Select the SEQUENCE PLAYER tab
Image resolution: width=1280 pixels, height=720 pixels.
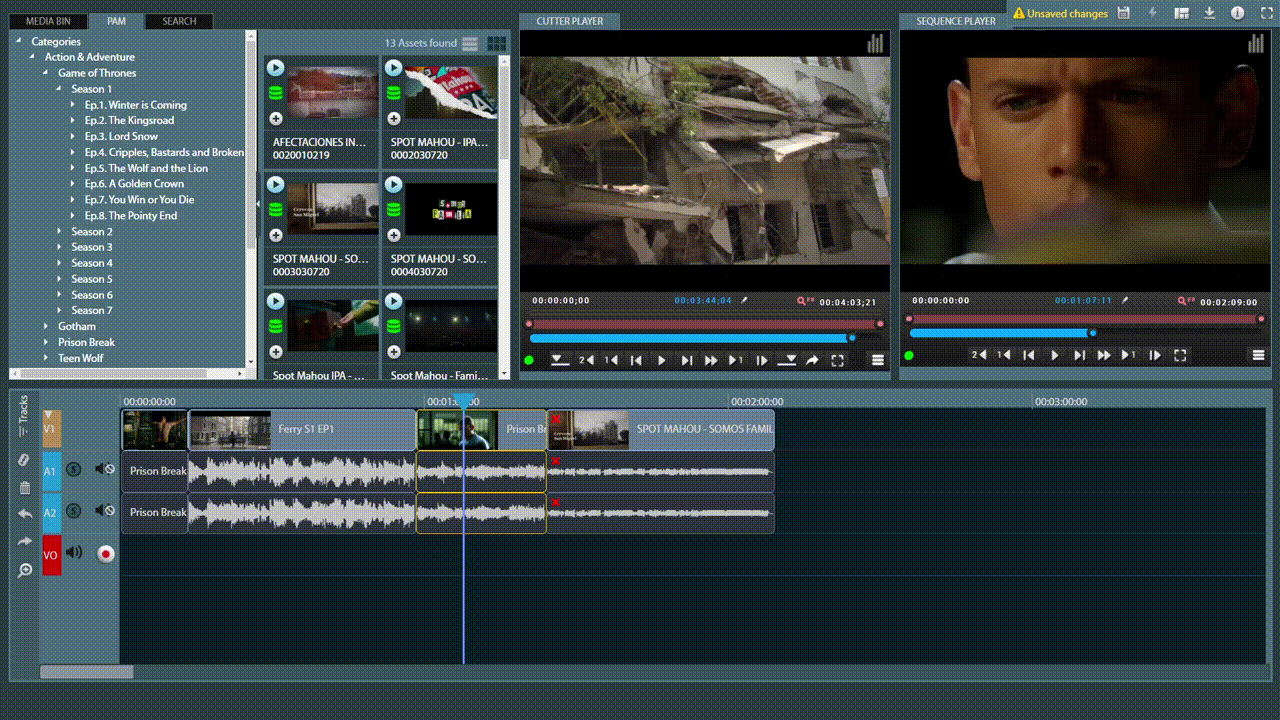point(956,21)
